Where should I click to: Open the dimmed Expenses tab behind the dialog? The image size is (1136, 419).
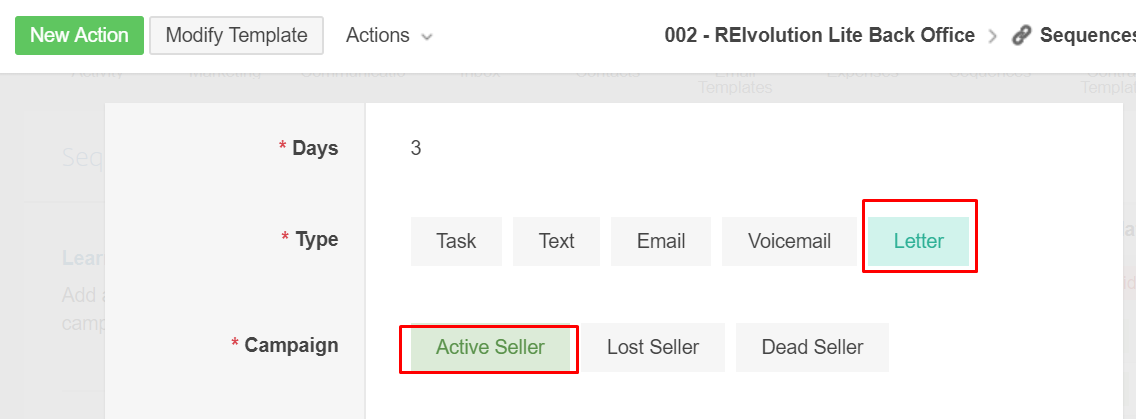[x=862, y=72]
